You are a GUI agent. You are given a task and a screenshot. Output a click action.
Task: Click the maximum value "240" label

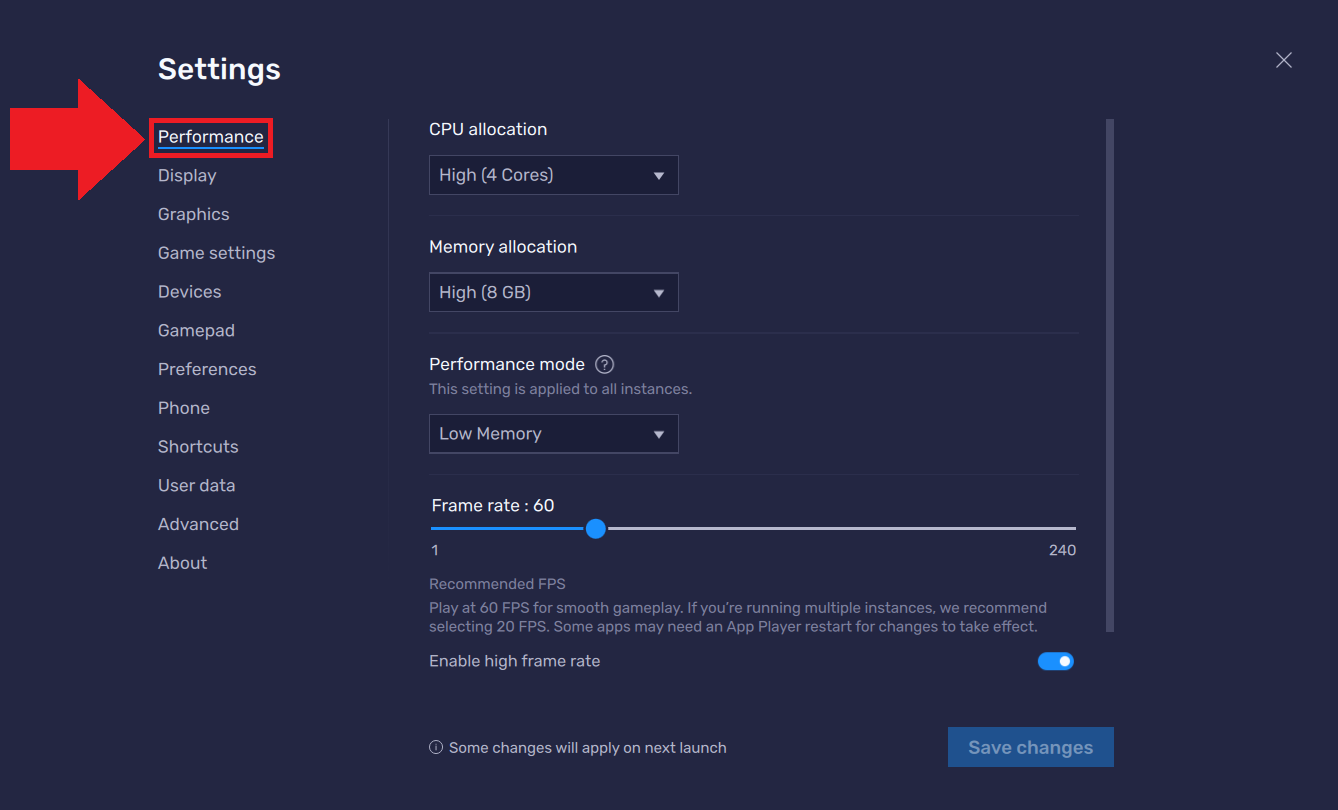[x=1063, y=550]
